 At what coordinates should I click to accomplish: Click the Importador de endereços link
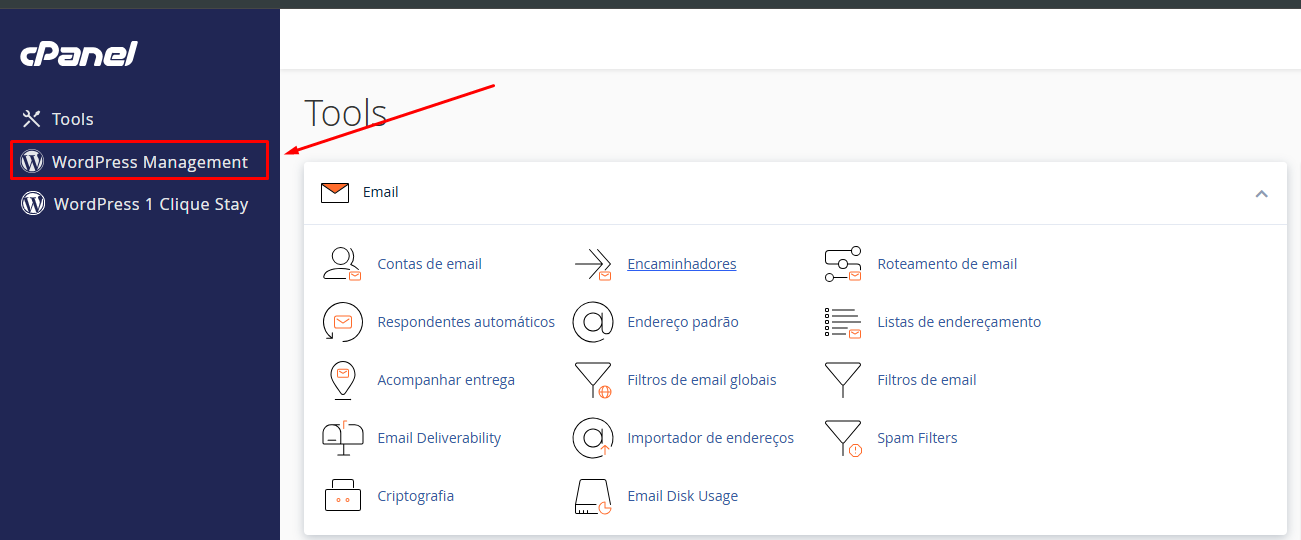[710, 438]
